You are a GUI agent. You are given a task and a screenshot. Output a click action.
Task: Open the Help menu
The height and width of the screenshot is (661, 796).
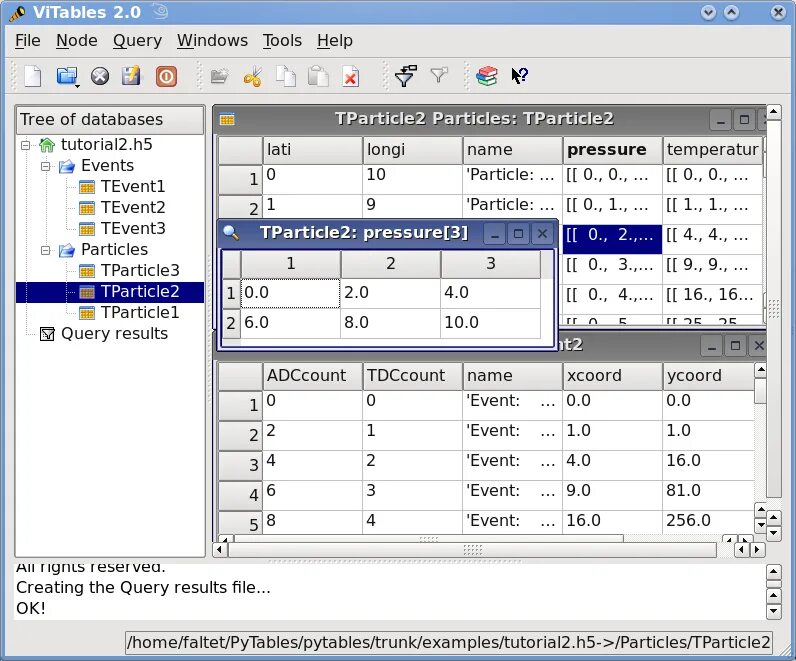(335, 41)
